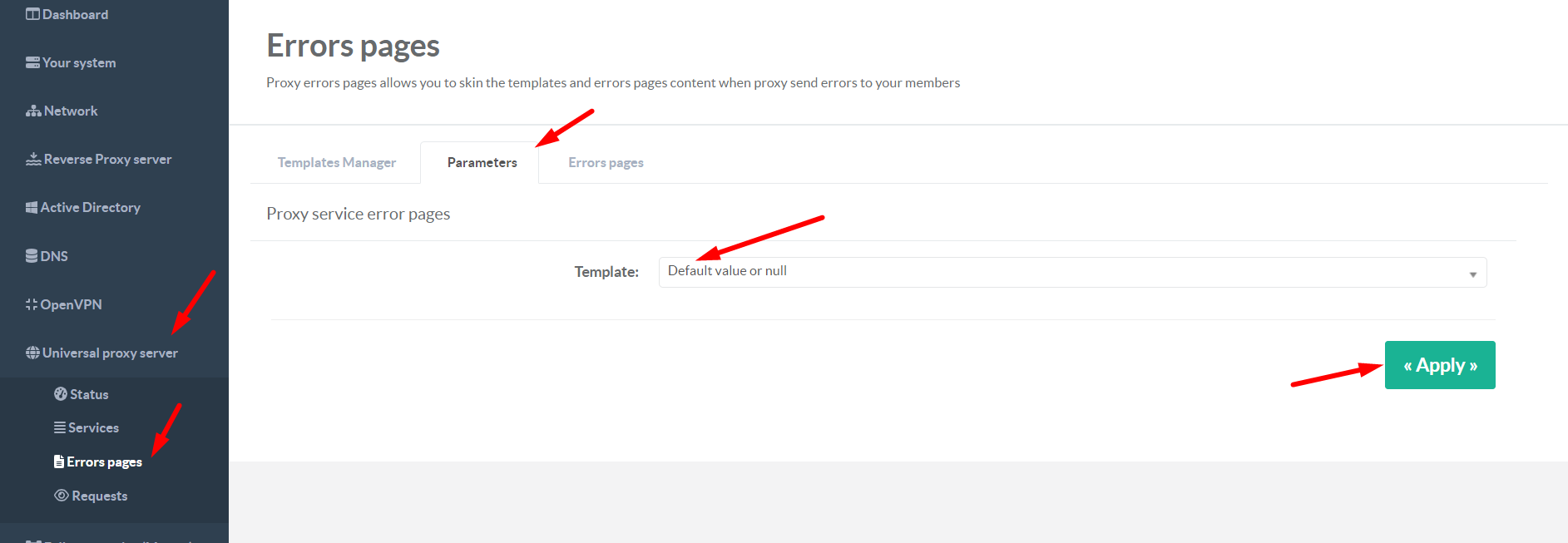Click the Universal proxy server globe icon
This screenshot has width=1568, height=543.
(x=32, y=353)
